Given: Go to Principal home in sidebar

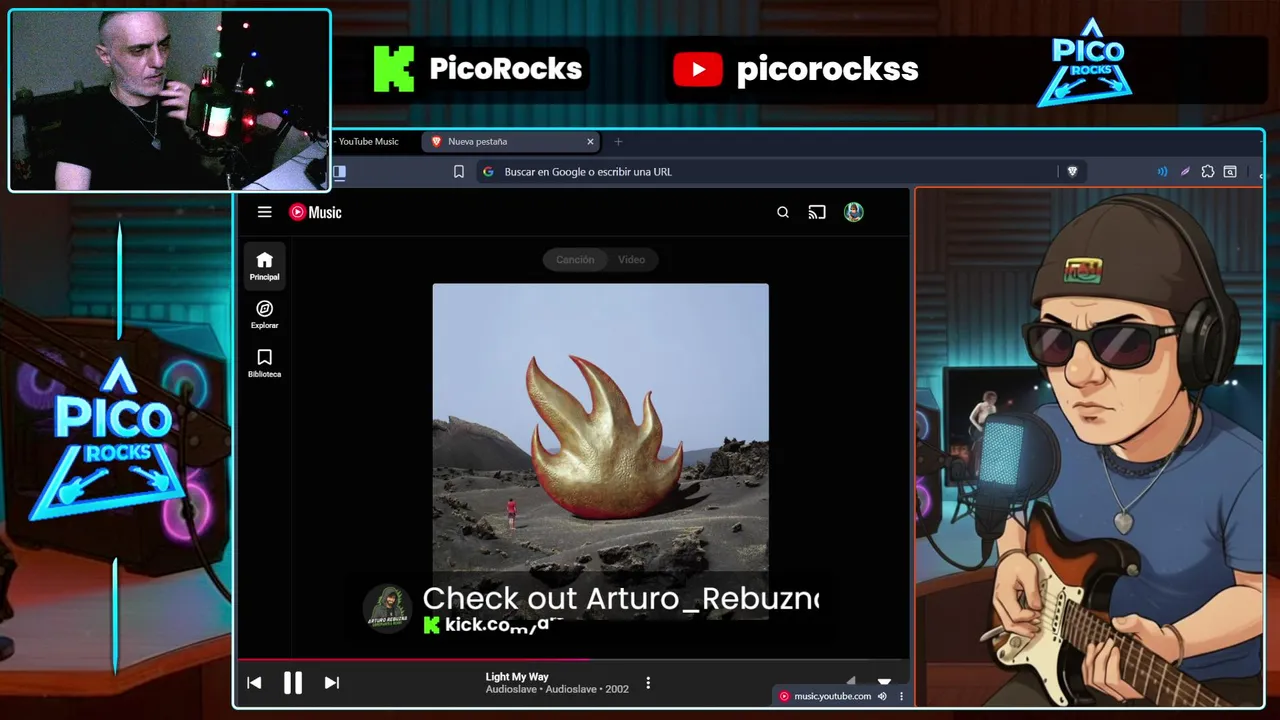Looking at the screenshot, I should pos(264,266).
